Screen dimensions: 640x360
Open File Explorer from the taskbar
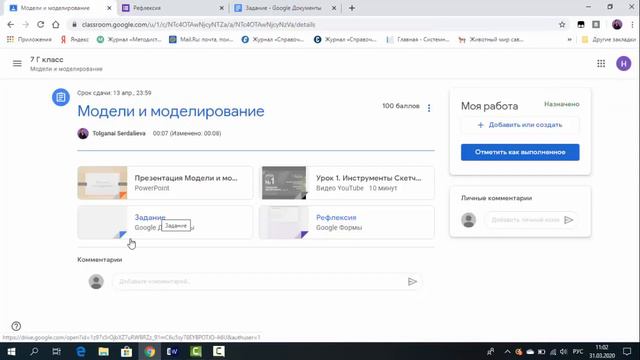pos(104,351)
